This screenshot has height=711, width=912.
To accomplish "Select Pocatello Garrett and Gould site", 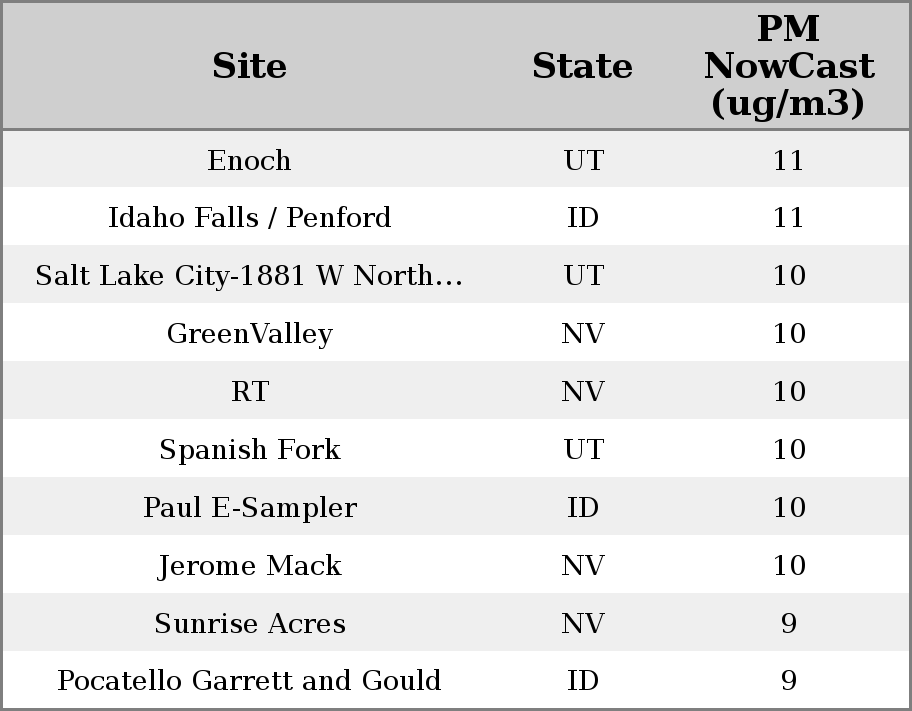I will click(x=249, y=681).
